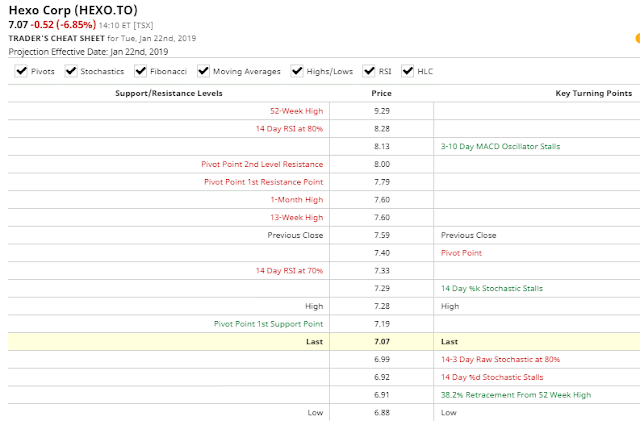Uncheck the Highs/Lows checkbox
This screenshot has height=421, width=640.
point(297,71)
